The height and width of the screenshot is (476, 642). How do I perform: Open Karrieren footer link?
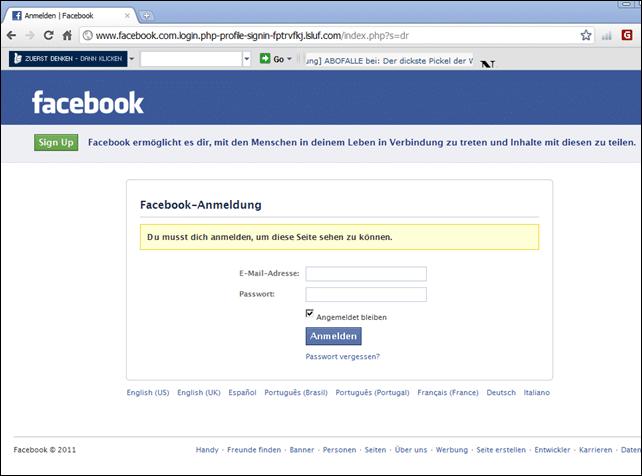click(x=596, y=450)
